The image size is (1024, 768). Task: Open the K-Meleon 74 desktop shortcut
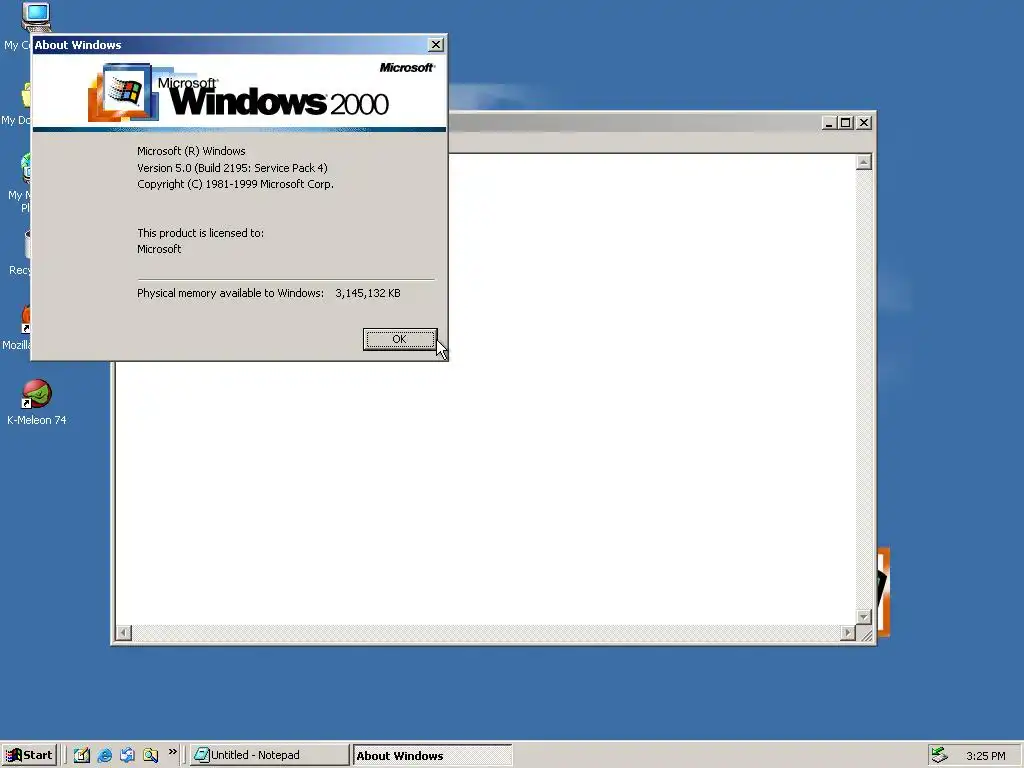point(37,403)
